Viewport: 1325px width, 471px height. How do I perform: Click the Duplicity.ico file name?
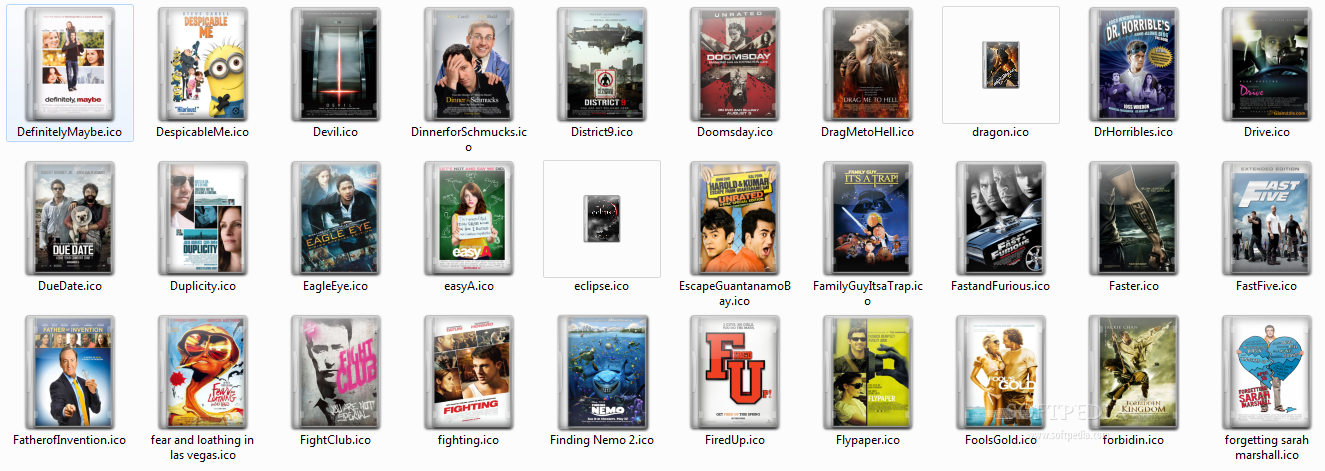203,286
